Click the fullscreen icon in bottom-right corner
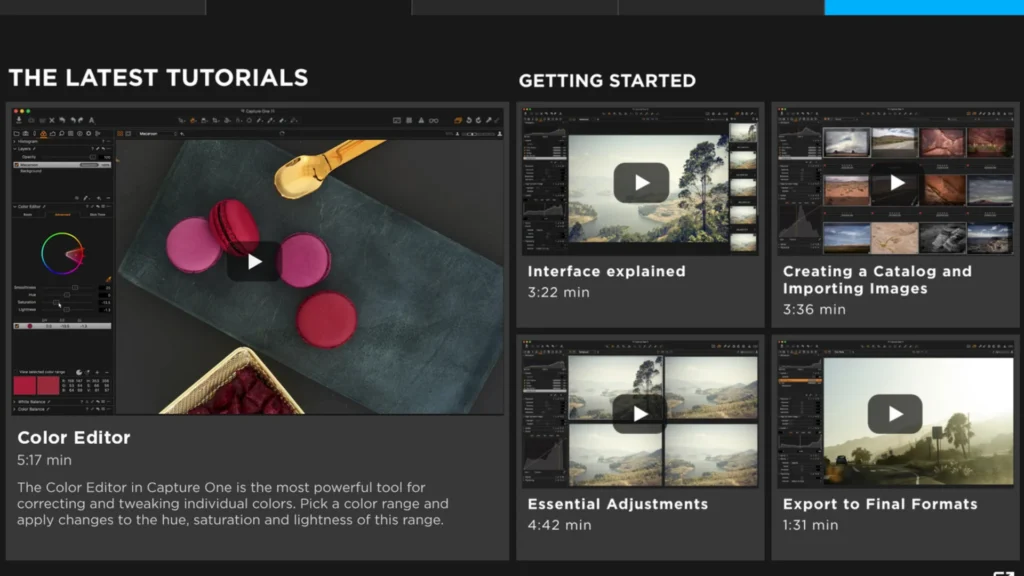 click(x=1003, y=573)
